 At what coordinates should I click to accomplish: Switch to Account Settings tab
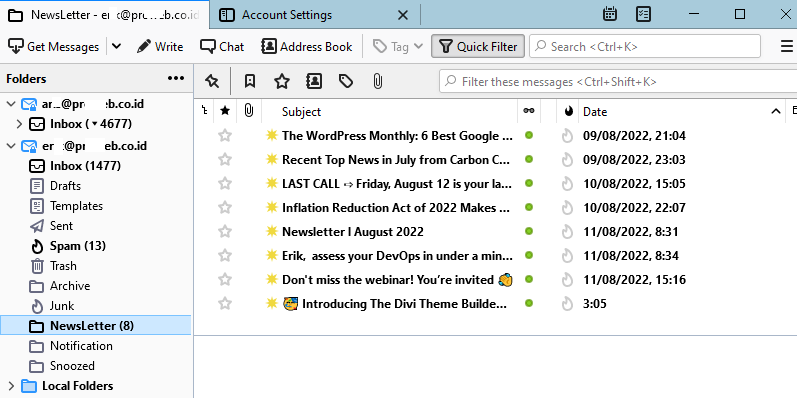[x=287, y=15]
